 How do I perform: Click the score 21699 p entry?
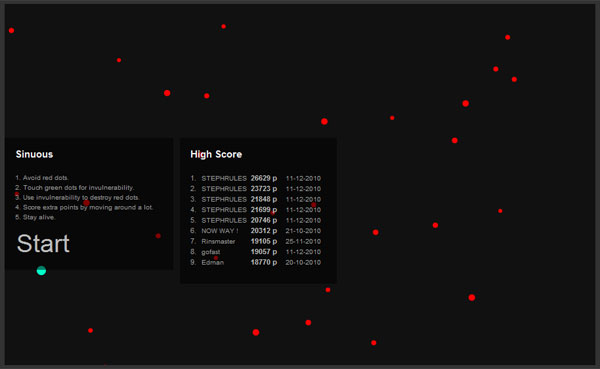pos(264,210)
